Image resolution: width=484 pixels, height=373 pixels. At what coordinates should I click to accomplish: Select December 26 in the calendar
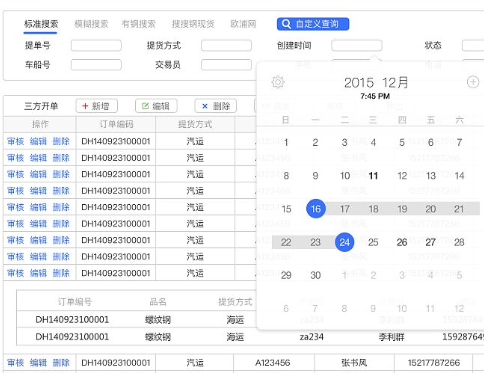[402, 242]
